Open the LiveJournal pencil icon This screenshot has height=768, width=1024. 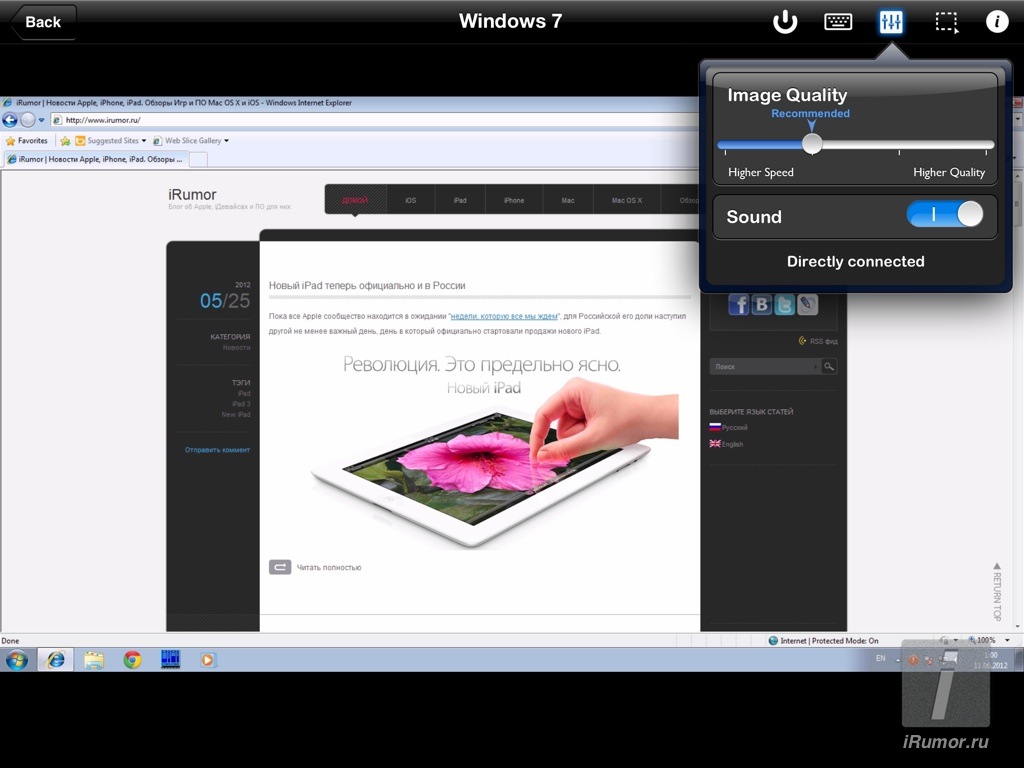point(807,305)
